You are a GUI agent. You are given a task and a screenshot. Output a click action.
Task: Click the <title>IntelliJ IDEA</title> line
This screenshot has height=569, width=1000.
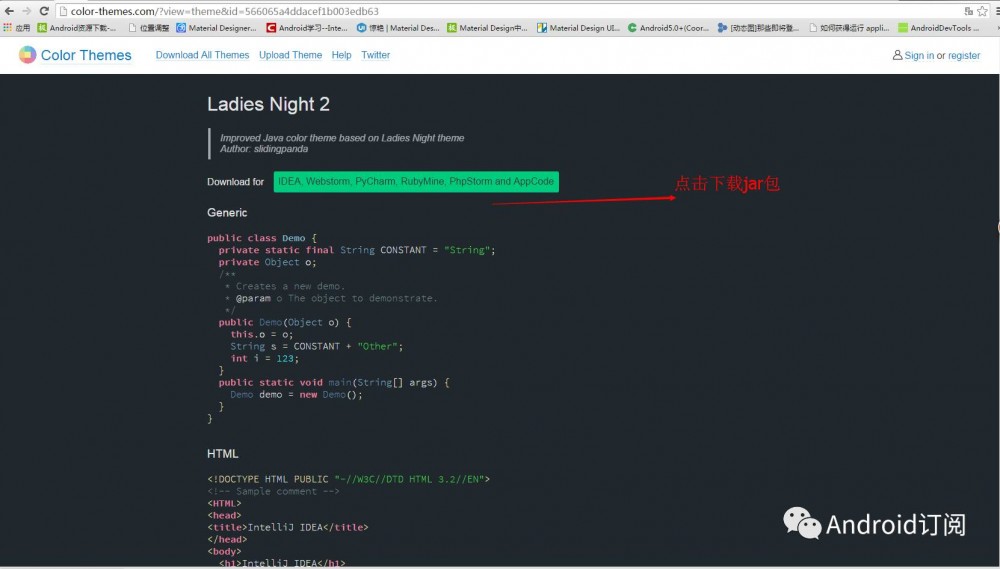tap(288, 528)
